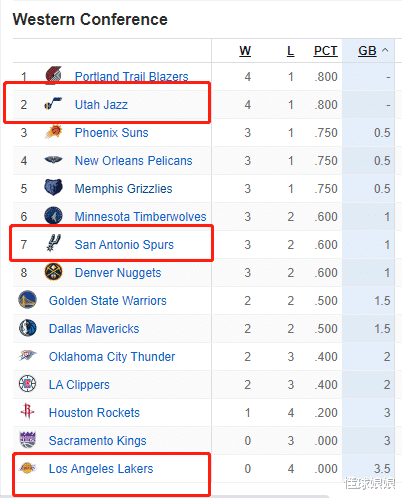Sort standings by the W column header
The height and width of the screenshot is (498, 402).
tap(245, 51)
